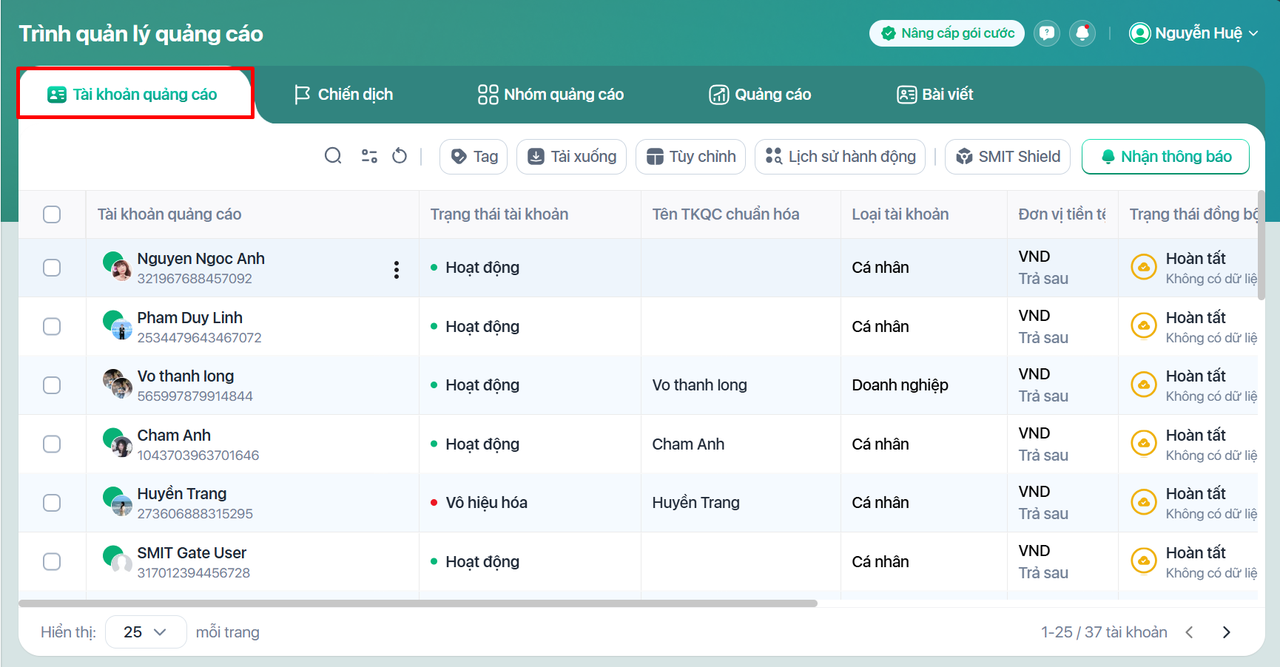The width and height of the screenshot is (1280, 667).
Task: Click the search magnifier icon
Action: tap(333, 156)
